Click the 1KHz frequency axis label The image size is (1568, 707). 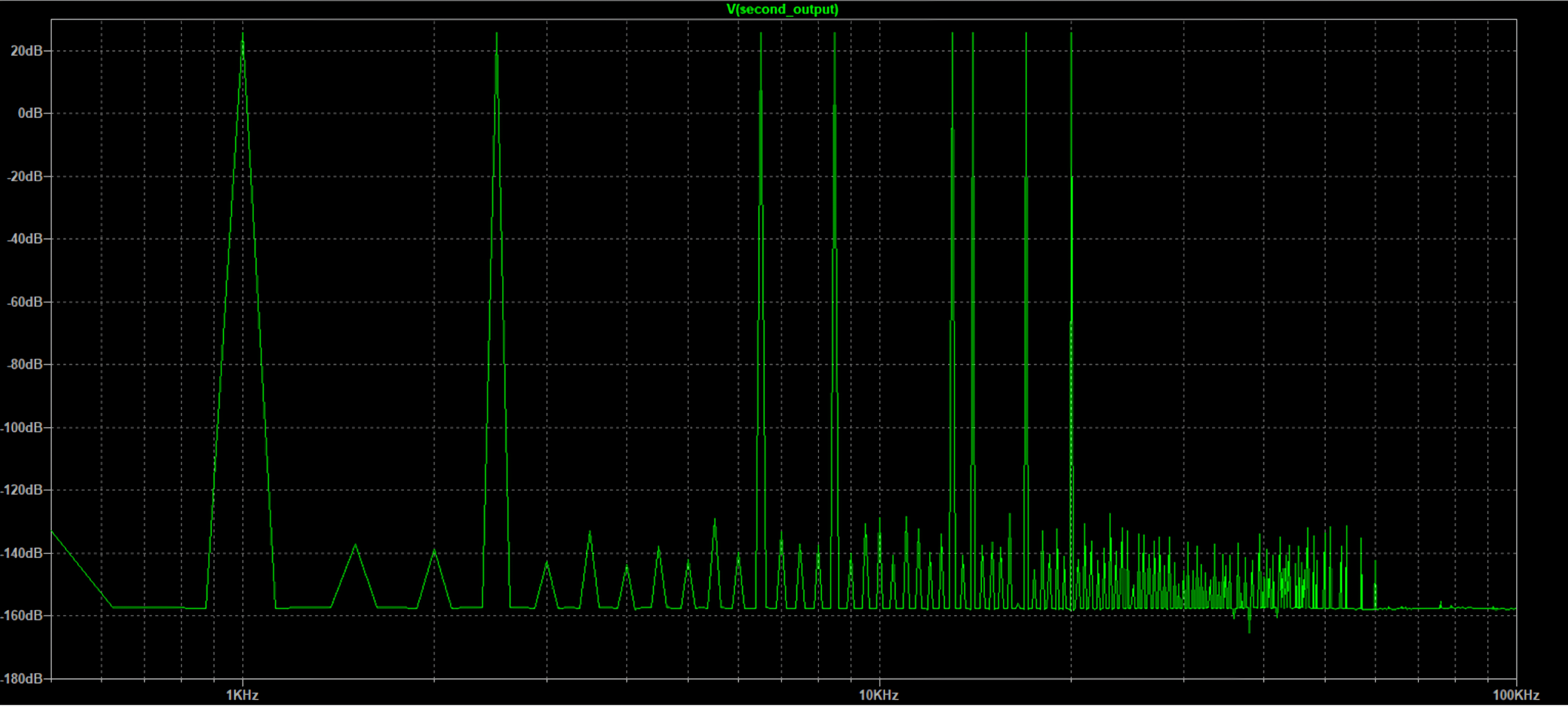click(242, 696)
